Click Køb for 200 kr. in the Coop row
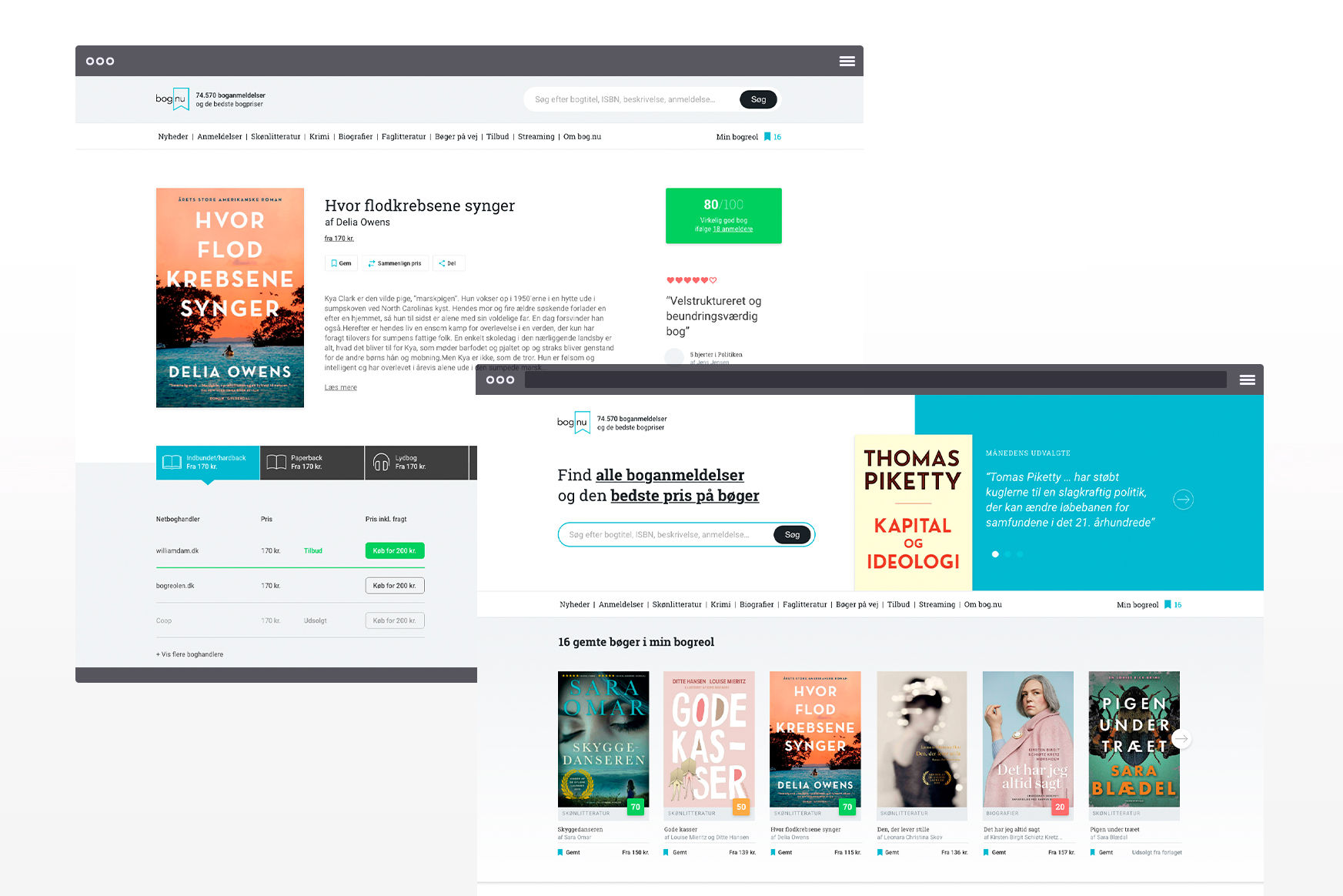 395,620
